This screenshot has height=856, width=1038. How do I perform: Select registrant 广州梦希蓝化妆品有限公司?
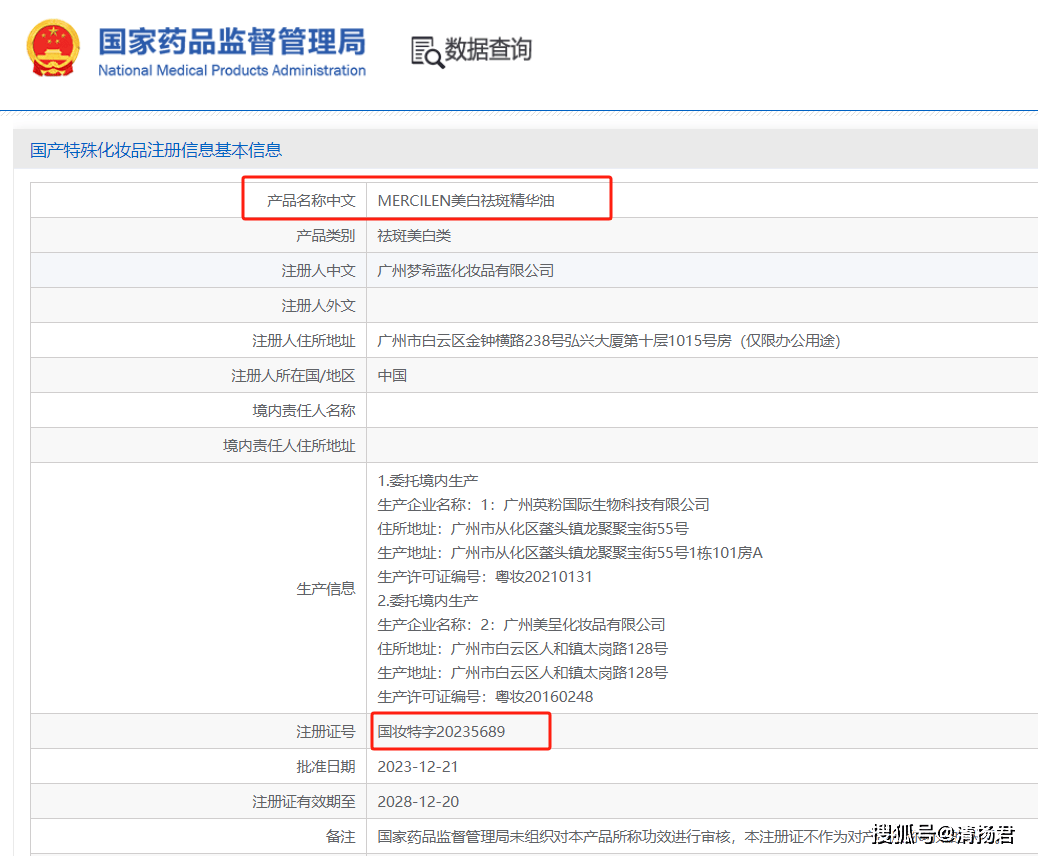466,271
